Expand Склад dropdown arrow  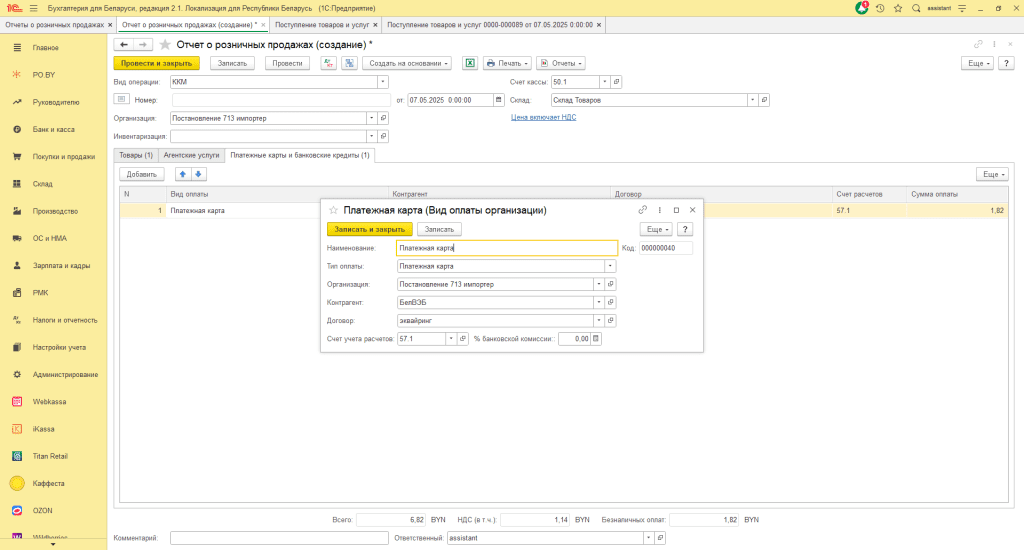[752, 100]
